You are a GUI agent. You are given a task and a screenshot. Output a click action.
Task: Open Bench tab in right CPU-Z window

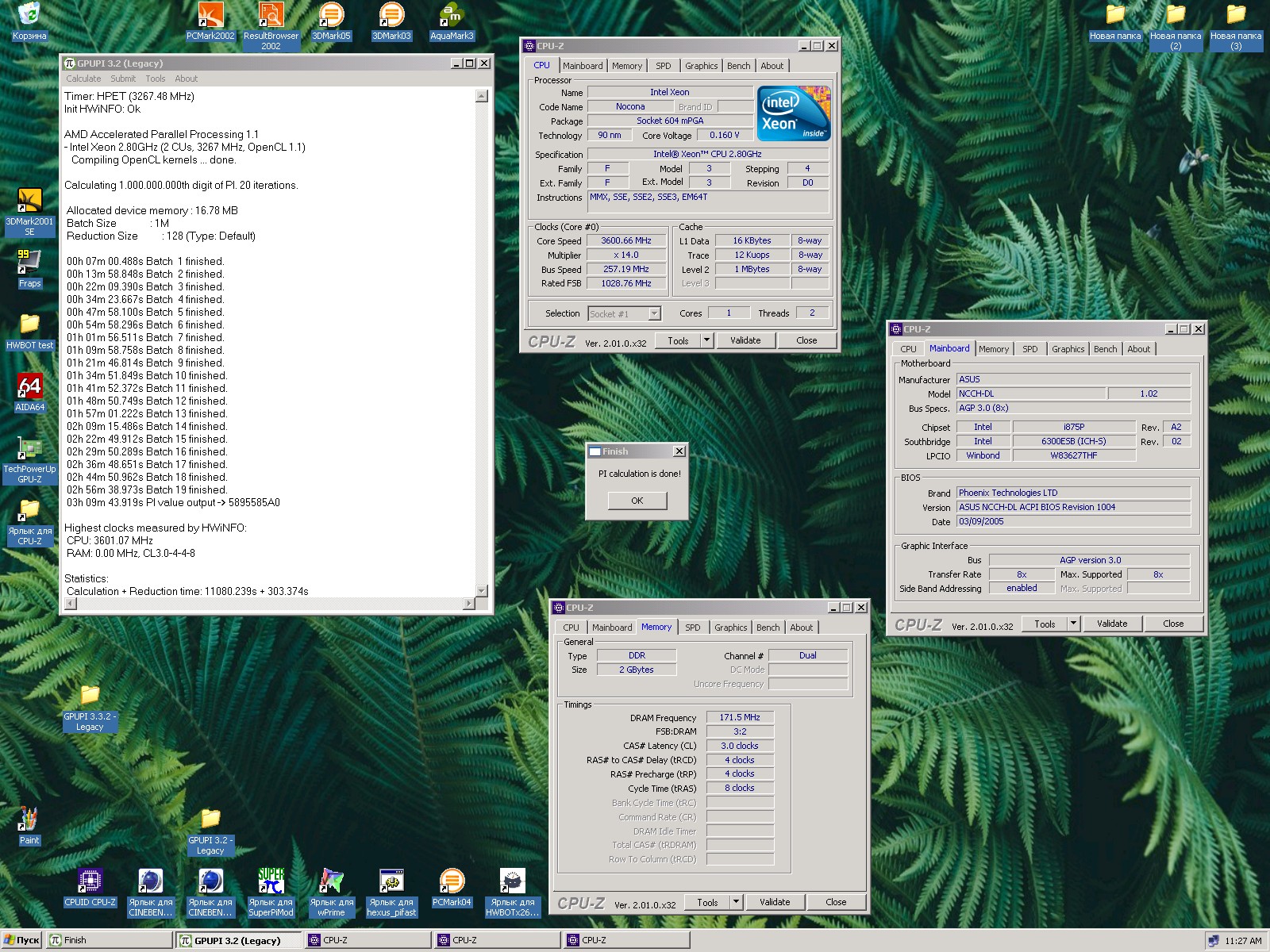click(x=1106, y=349)
